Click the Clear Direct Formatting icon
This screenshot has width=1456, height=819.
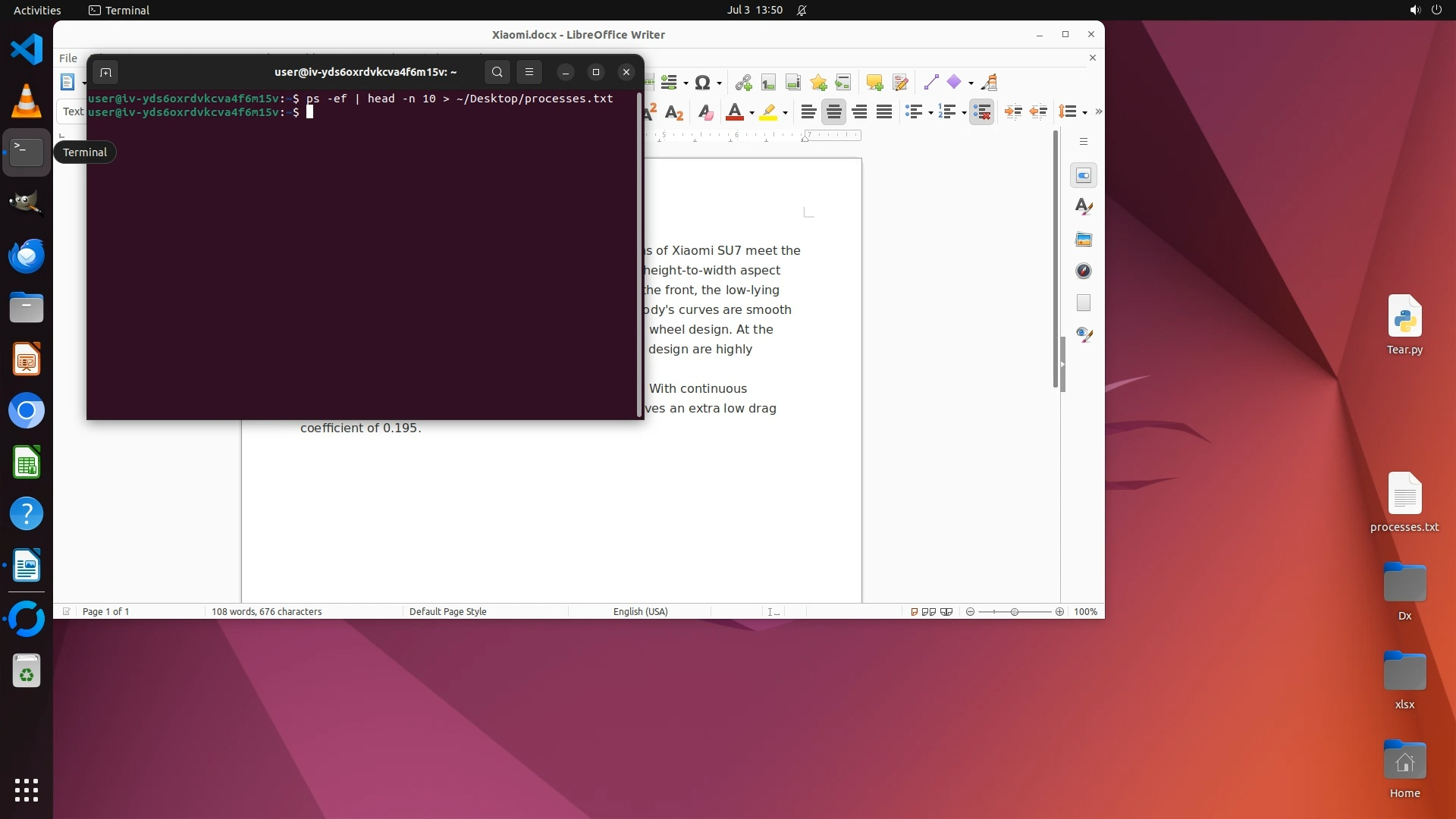(x=705, y=112)
